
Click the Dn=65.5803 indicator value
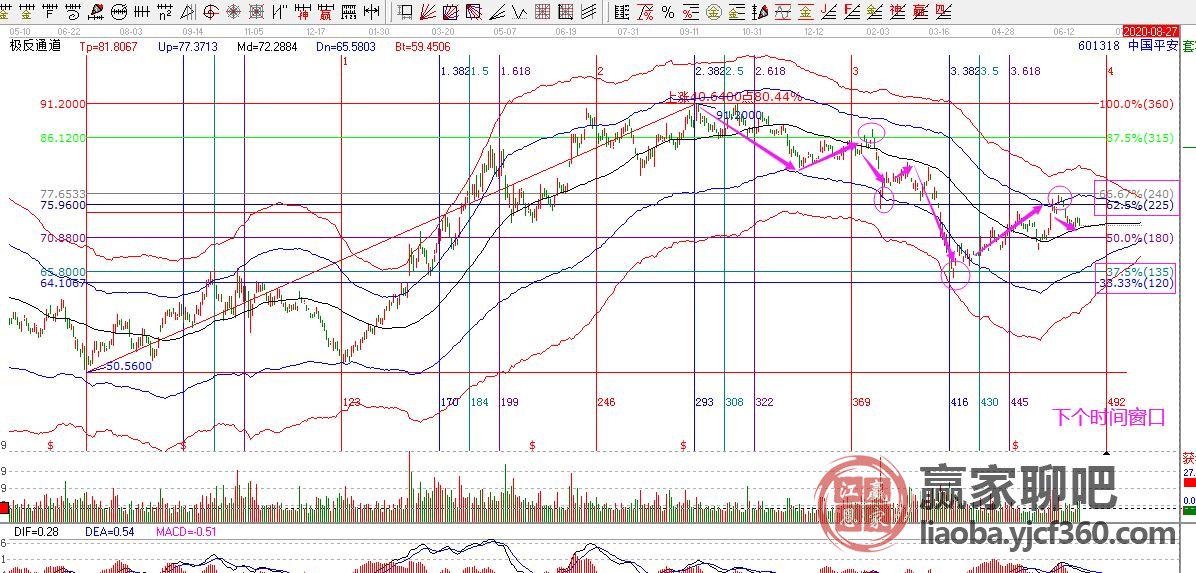click(x=346, y=47)
